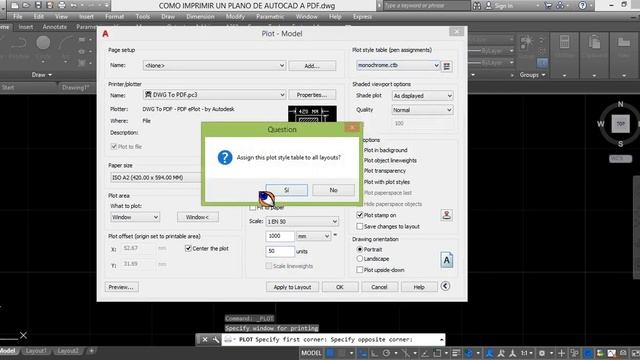Click Apply to Layout button
Screen dimensions: 640x360
coord(292,287)
